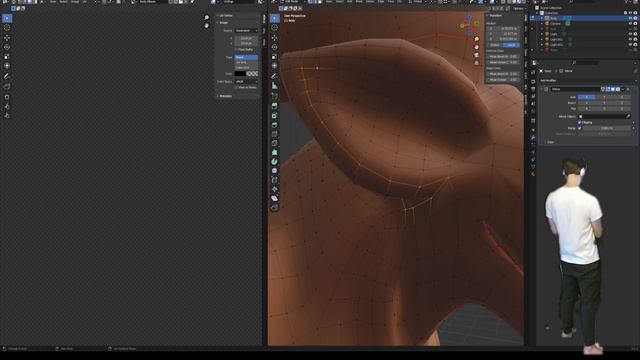
Task: Toggle Mirror modifier render visibility icon
Action: [618, 89]
